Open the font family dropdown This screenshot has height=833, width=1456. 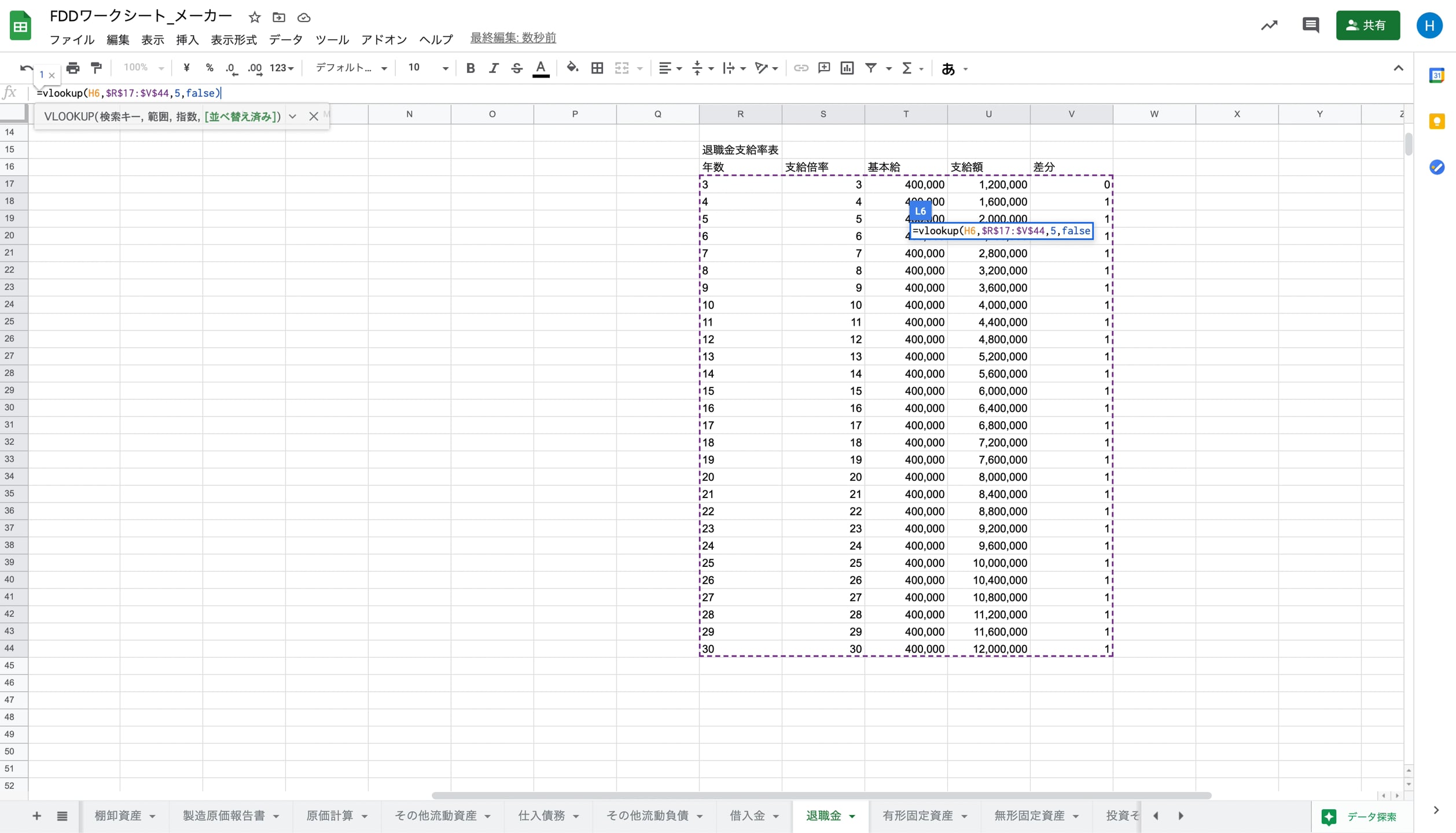(x=350, y=68)
